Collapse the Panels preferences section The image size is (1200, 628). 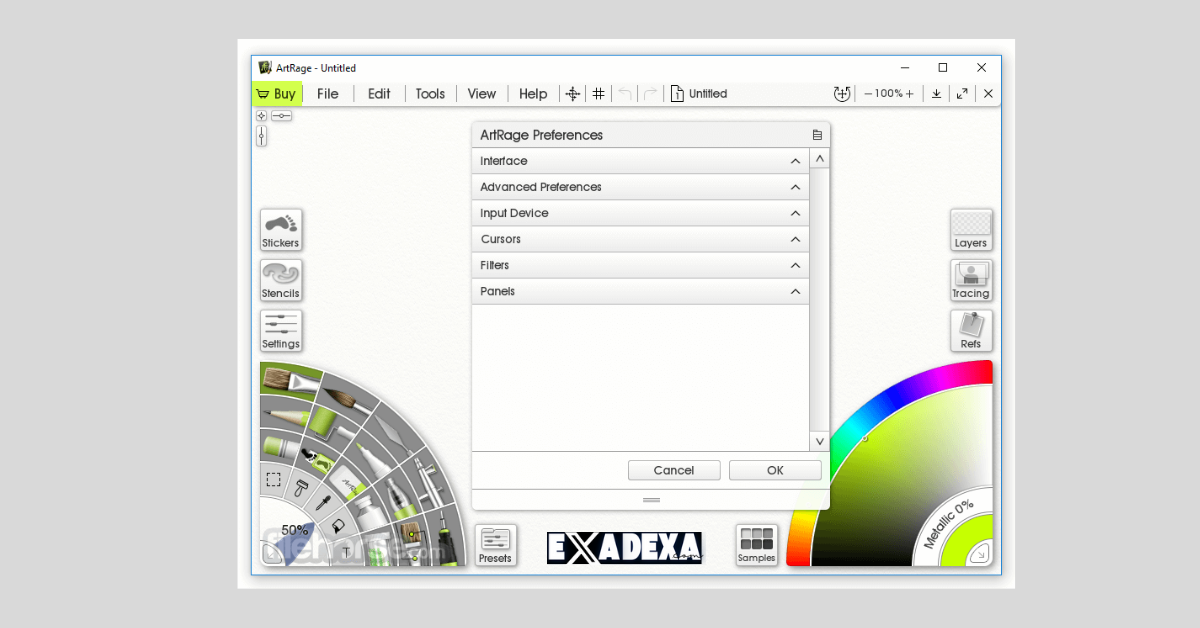point(795,291)
